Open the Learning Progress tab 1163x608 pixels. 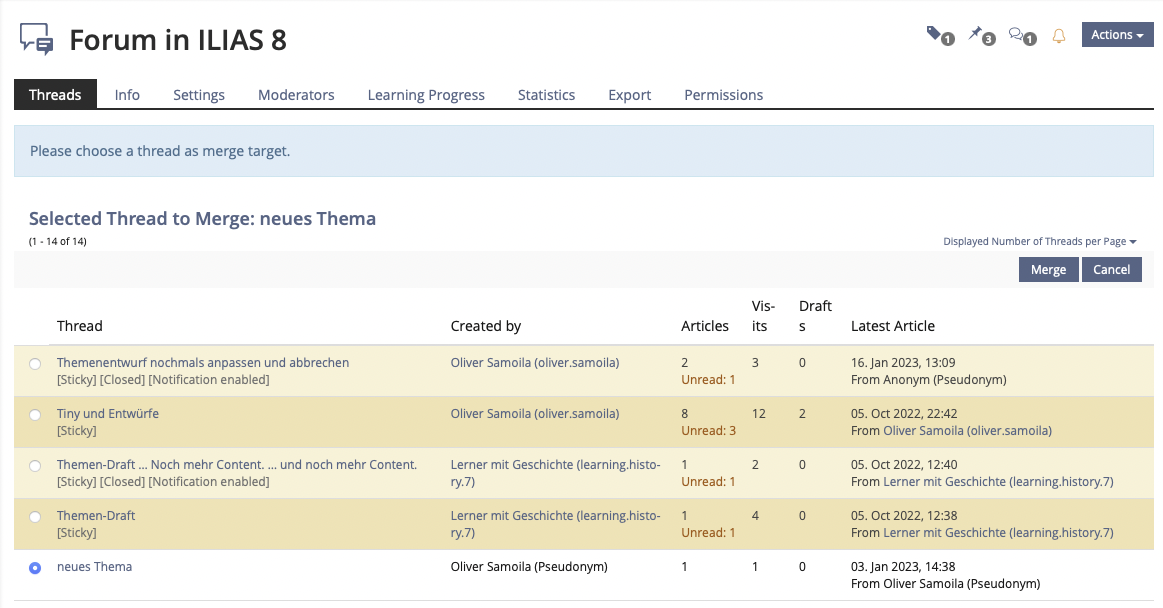click(426, 95)
